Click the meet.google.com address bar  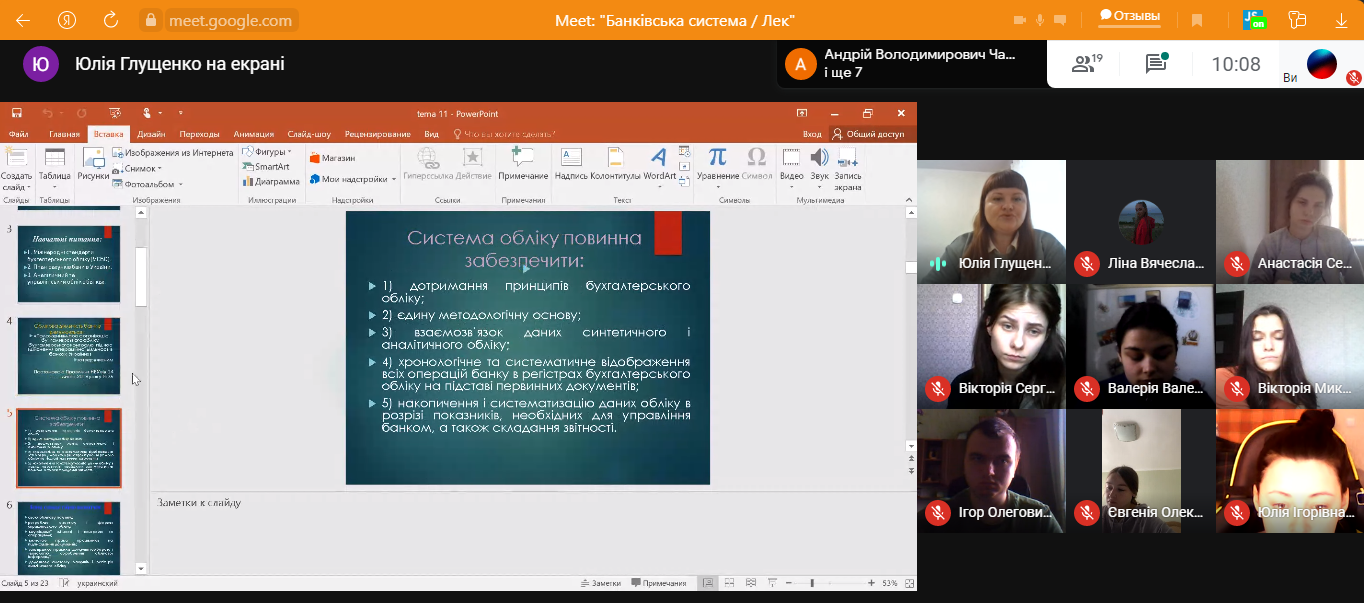[217, 20]
